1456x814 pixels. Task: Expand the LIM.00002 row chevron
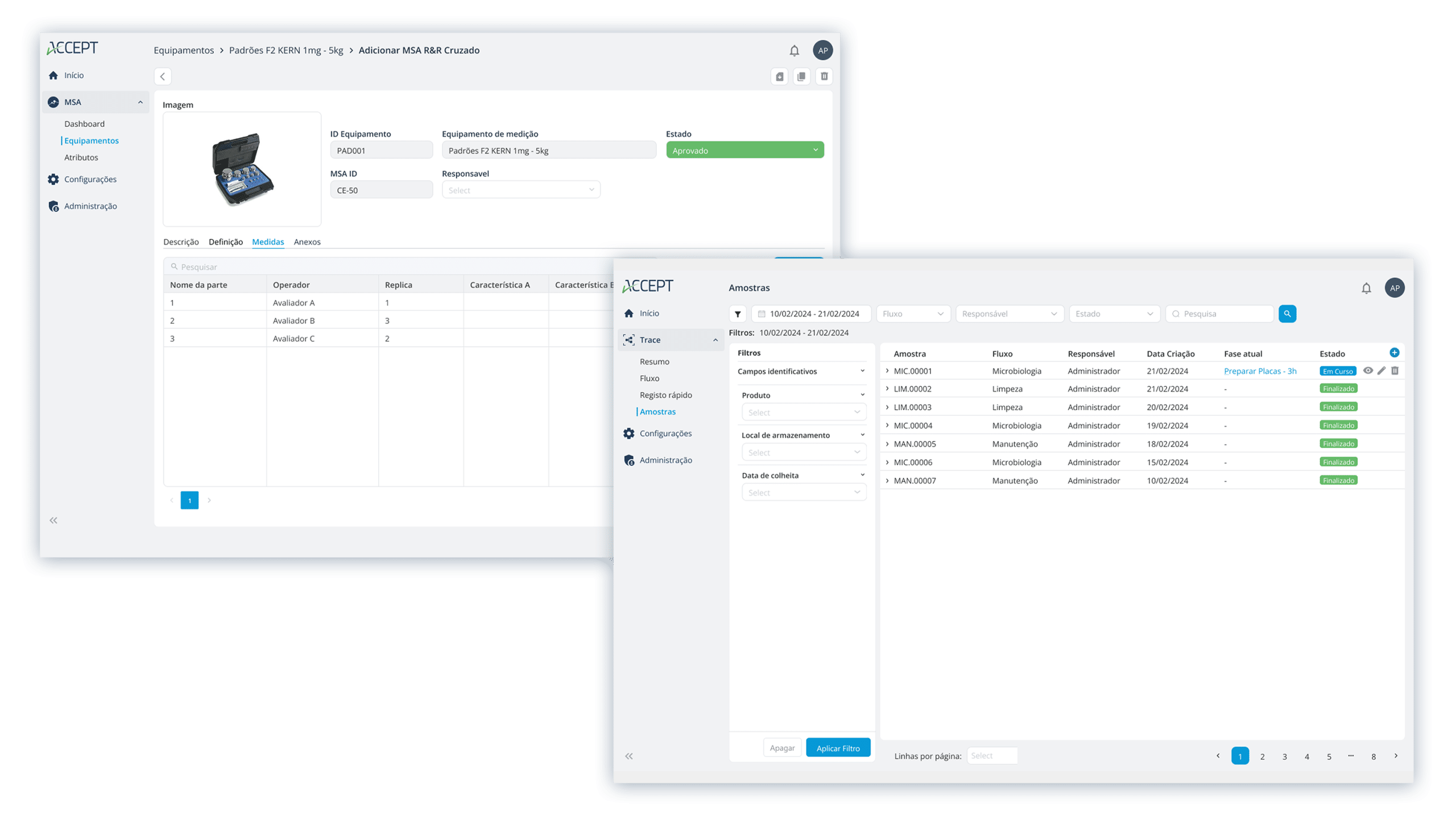tap(887, 389)
